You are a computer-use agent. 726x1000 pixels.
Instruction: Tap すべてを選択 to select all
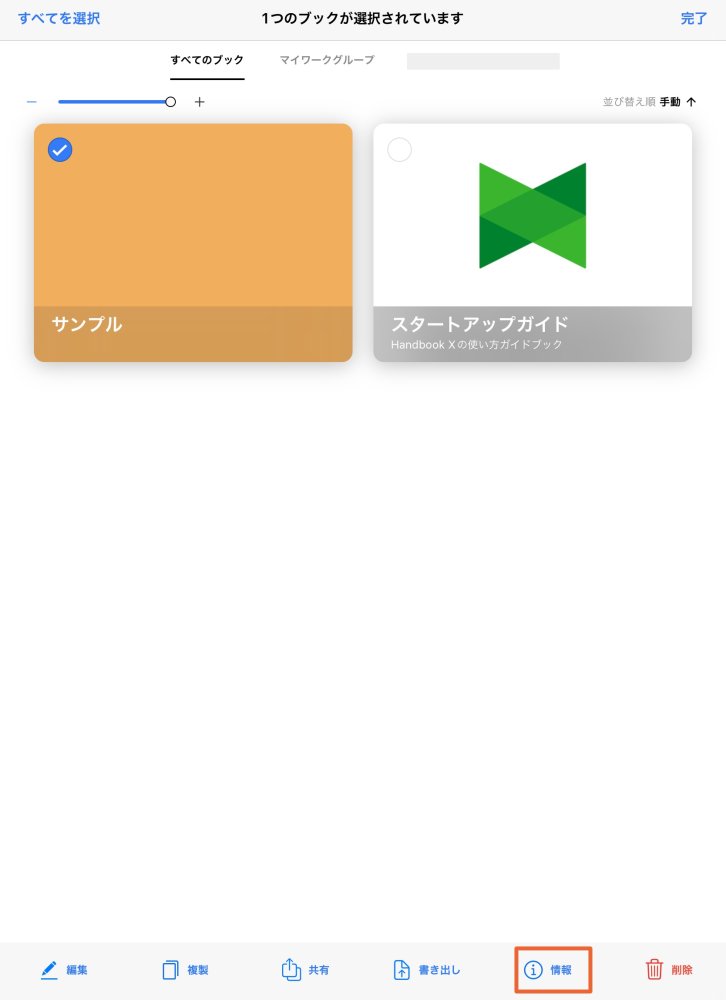pos(59,18)
